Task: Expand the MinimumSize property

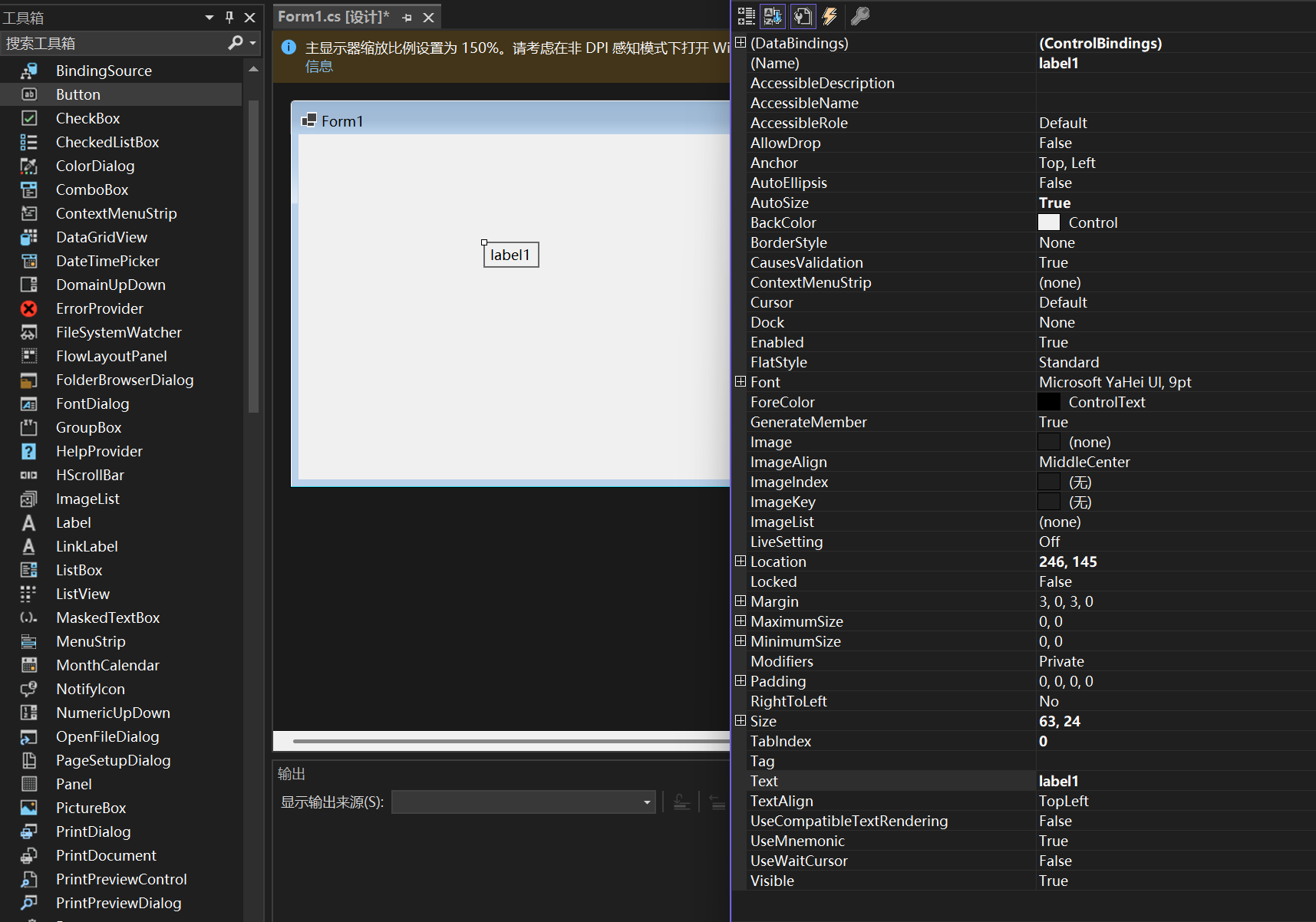Action: [740, 640]
